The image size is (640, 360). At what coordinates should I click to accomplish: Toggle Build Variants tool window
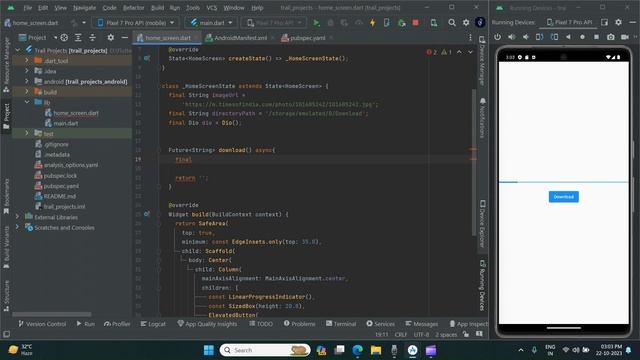pyautogui.click(x=6, y=248)
